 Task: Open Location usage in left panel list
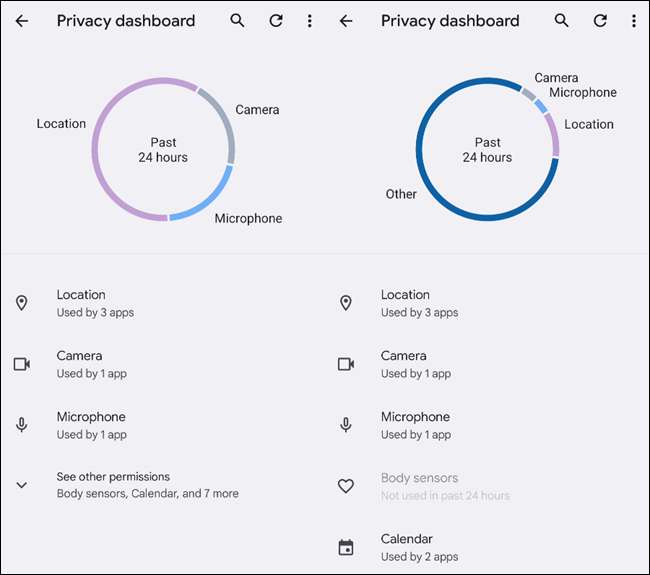tap(95, 303)
